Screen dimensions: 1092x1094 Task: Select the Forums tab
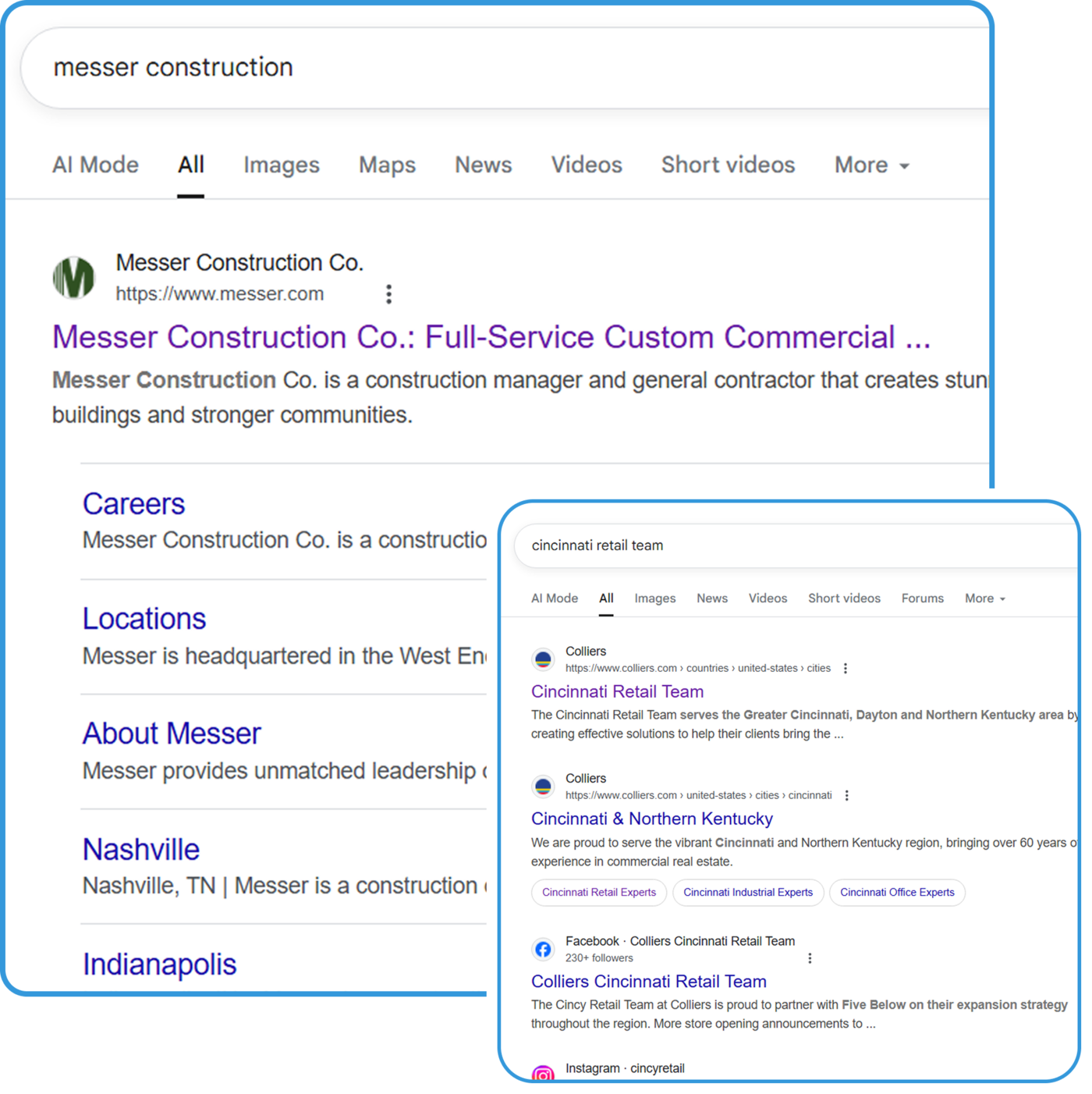(922, 599)
